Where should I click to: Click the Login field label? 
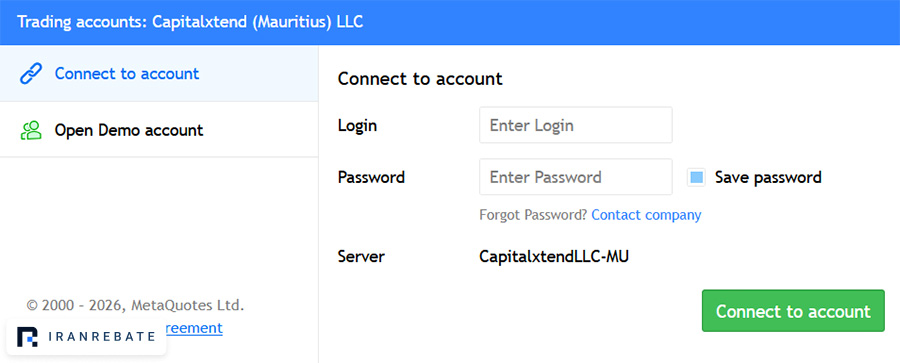click(357, 125)
